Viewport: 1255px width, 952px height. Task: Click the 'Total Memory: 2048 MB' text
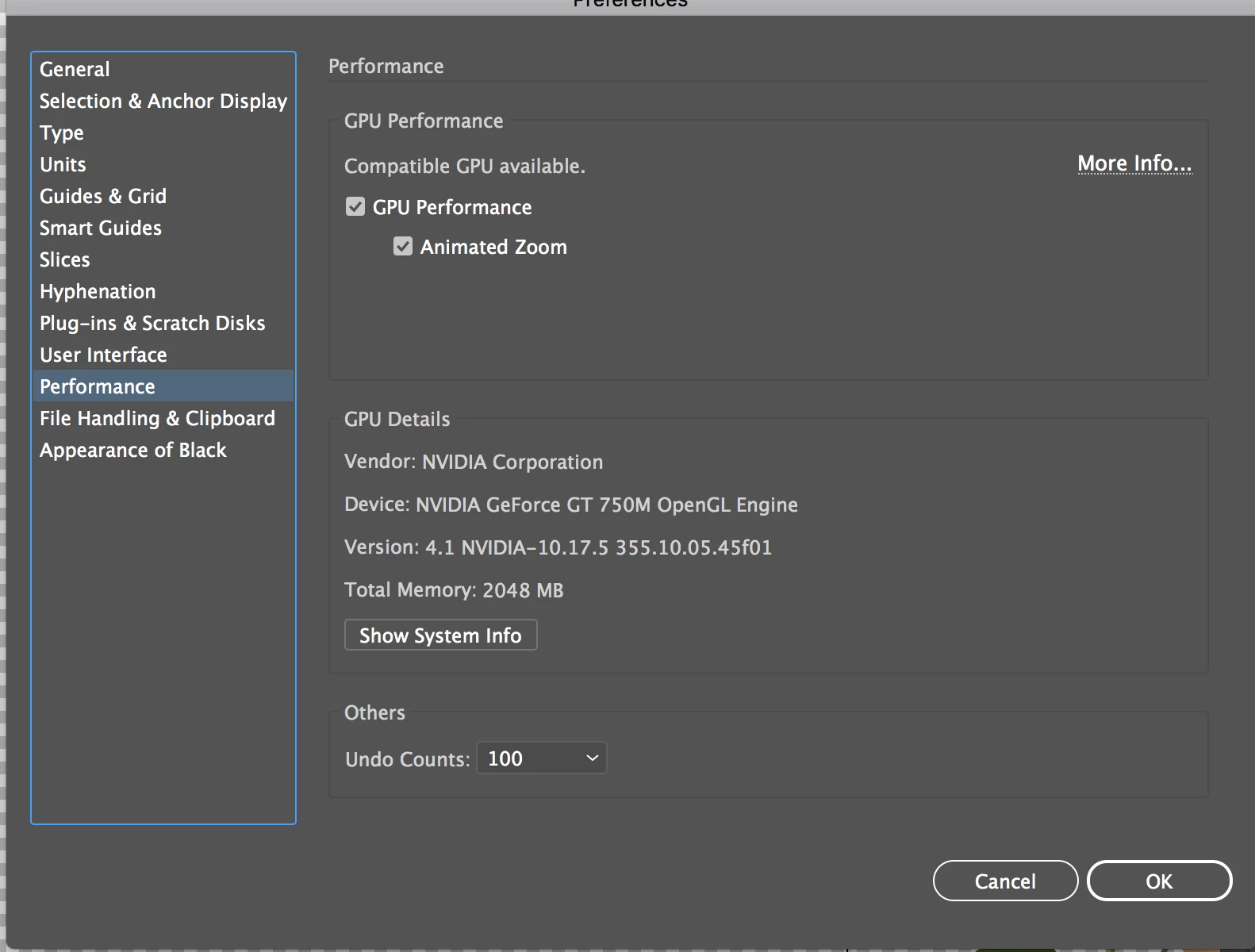pos(454,590)
